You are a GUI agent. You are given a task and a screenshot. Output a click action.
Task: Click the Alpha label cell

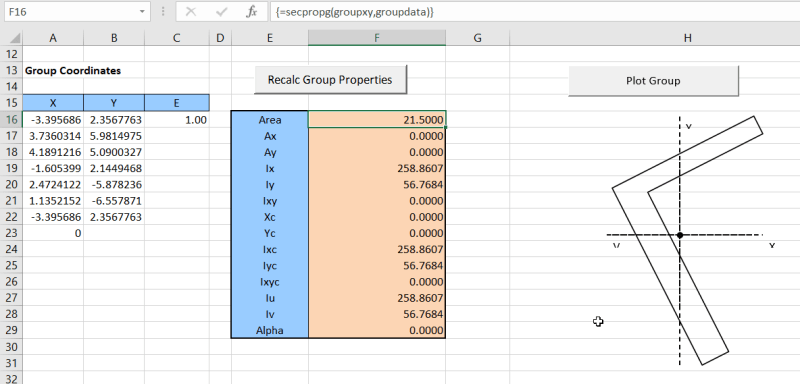(x=269, y=330)
